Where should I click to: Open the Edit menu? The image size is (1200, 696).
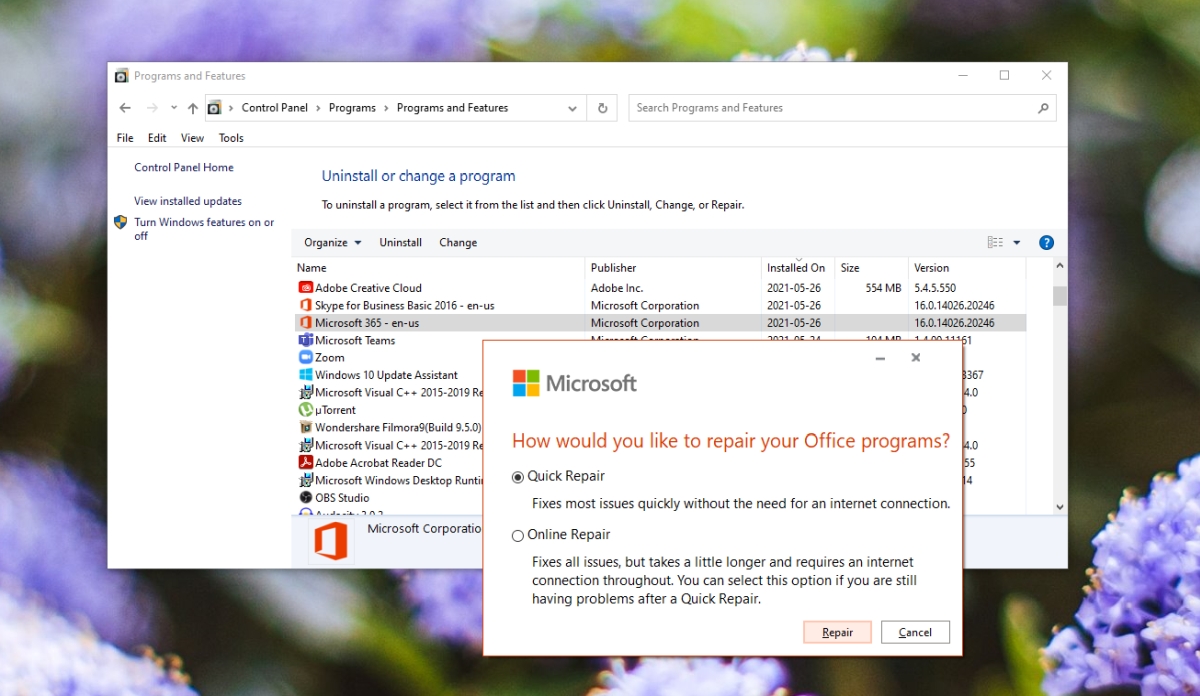coord(157,138)
